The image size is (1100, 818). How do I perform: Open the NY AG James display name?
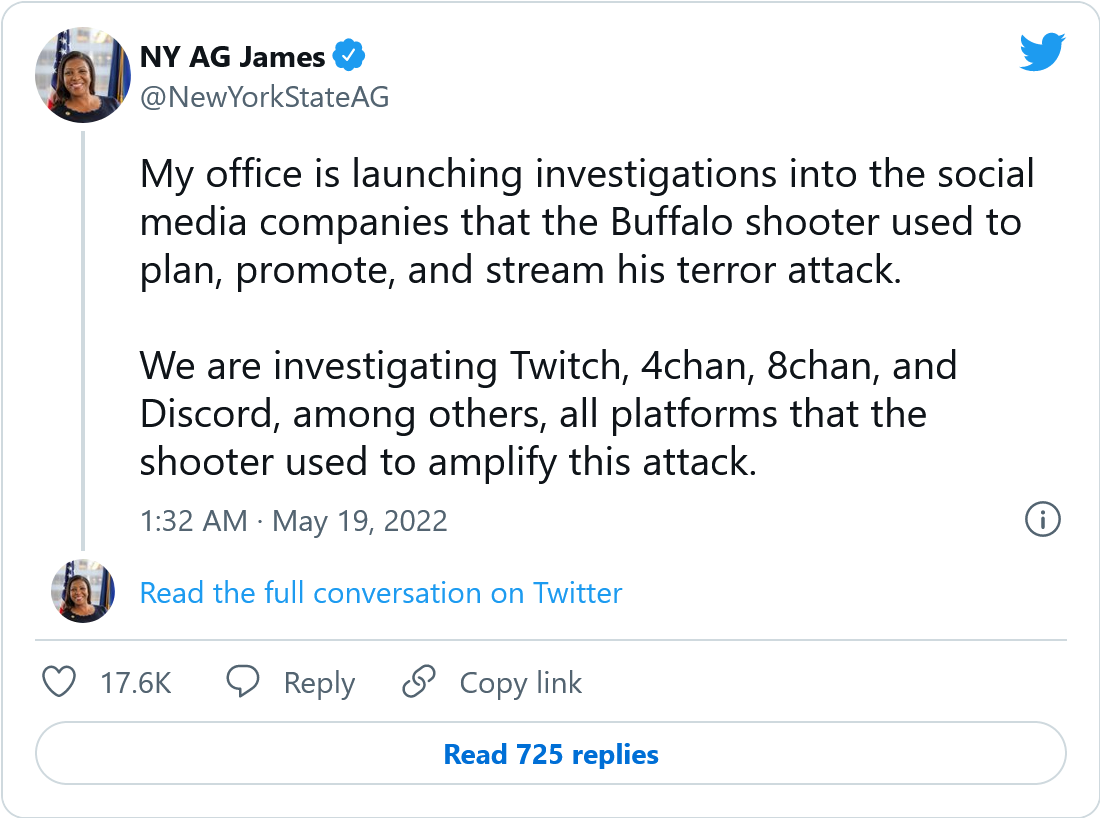tap(232, 57)
